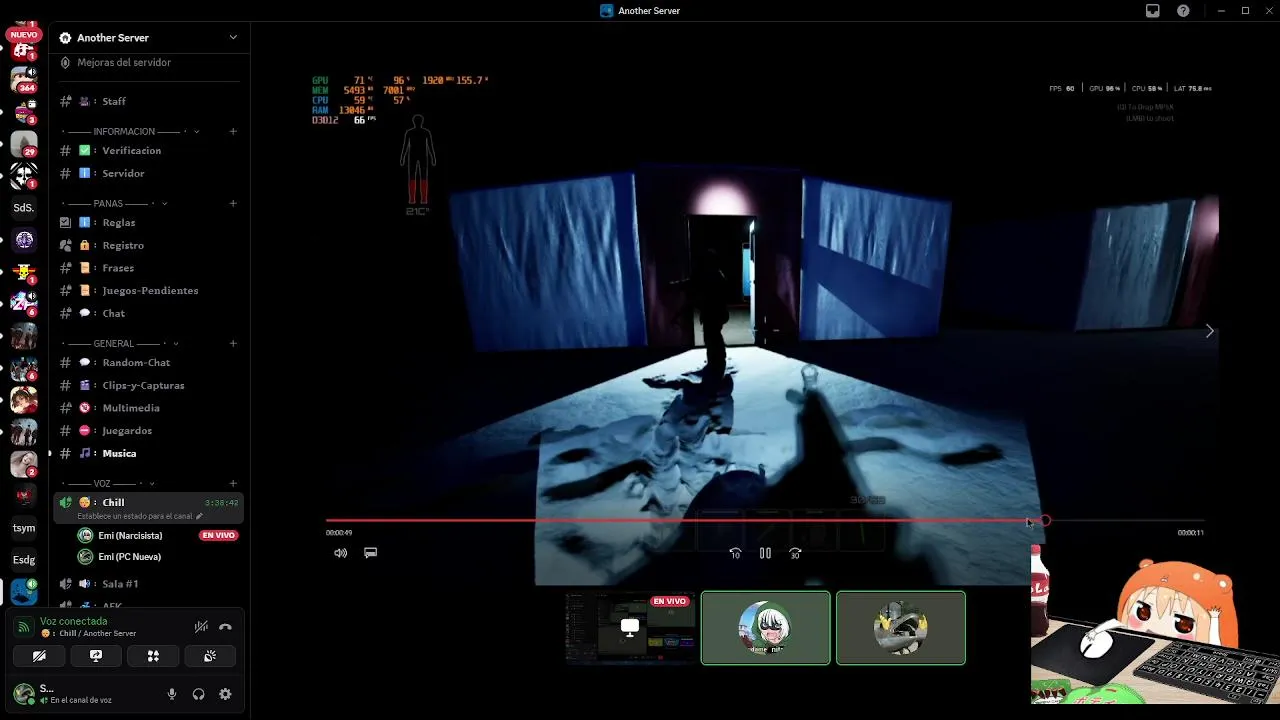Collapse the PANAS category
Screen dimensions: 1280x720
[114, 203]
